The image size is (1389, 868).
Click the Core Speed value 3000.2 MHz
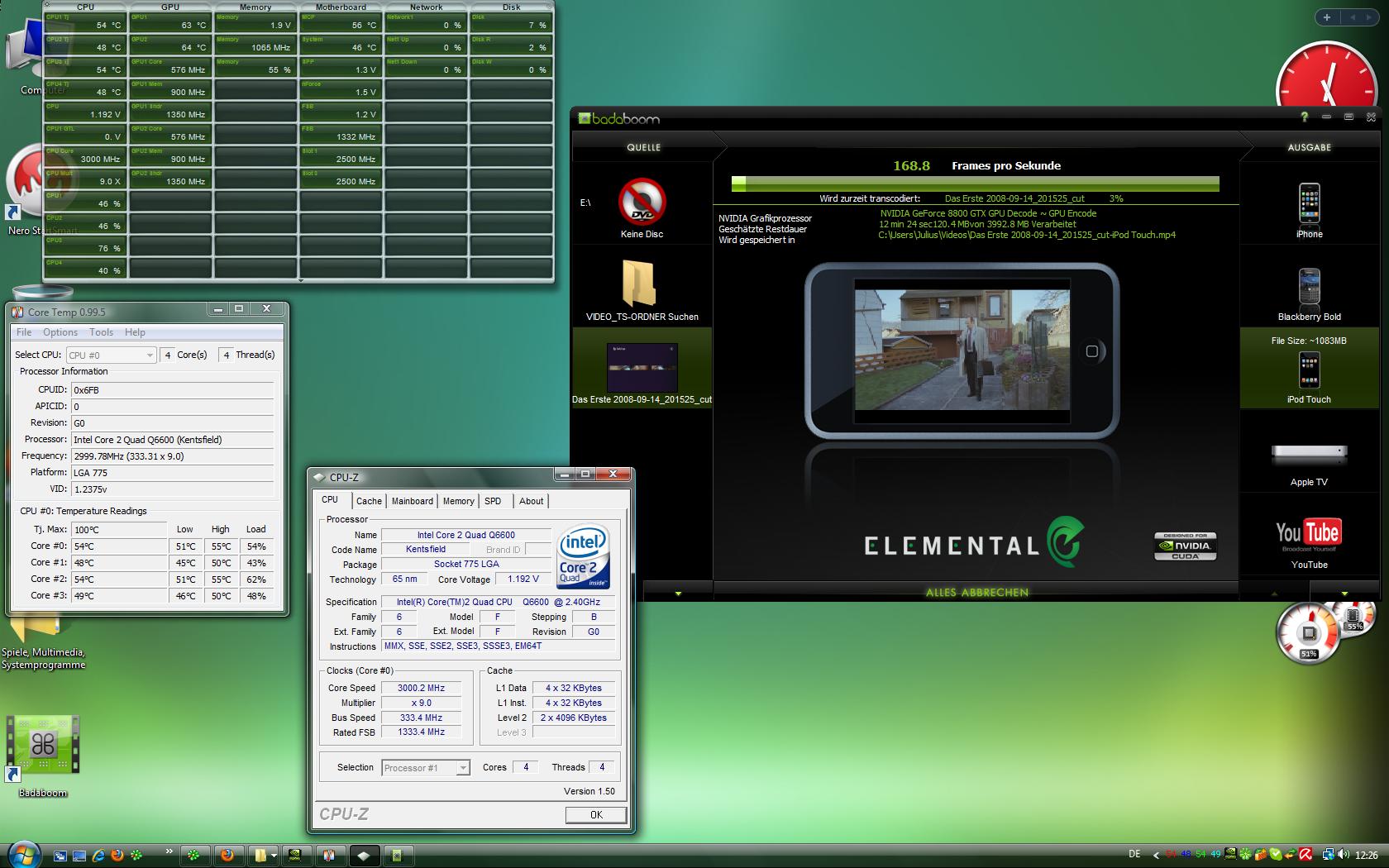click(x=422, y=688)
